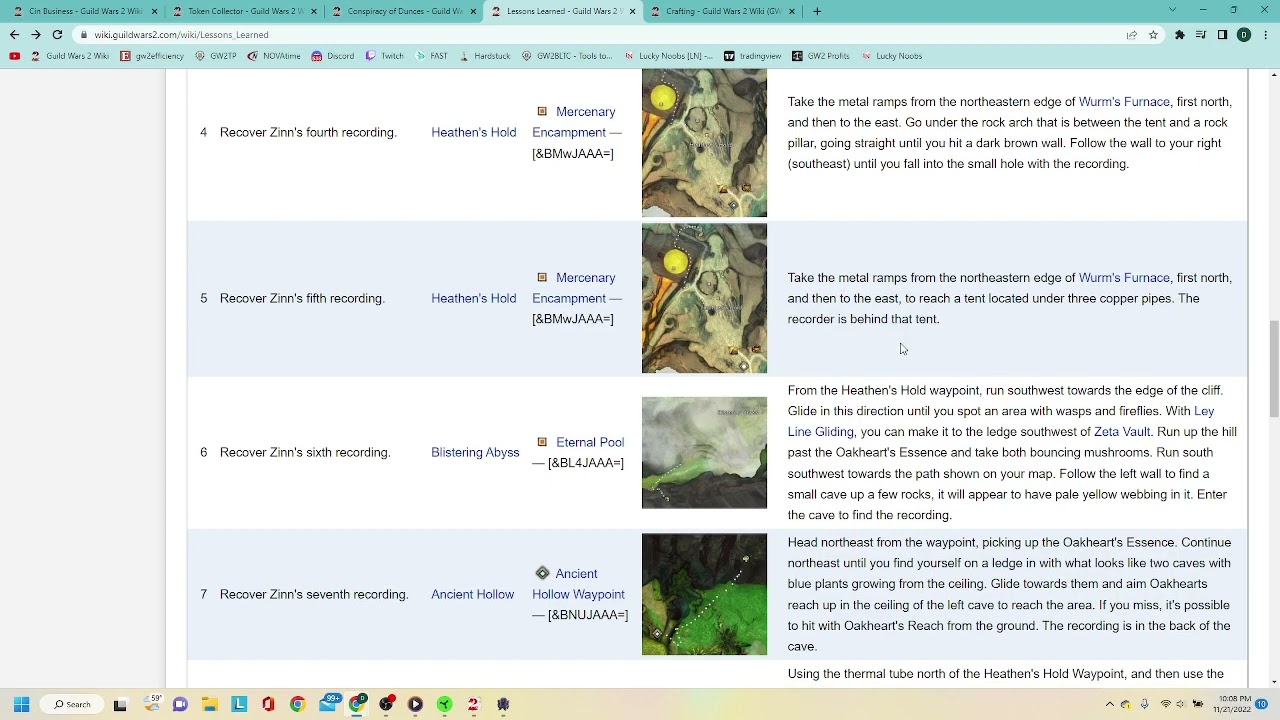The height and width of the screenshot is (720, 1280).
Task: Open the Chrome profile avatar D
Action: [1244, 35]
